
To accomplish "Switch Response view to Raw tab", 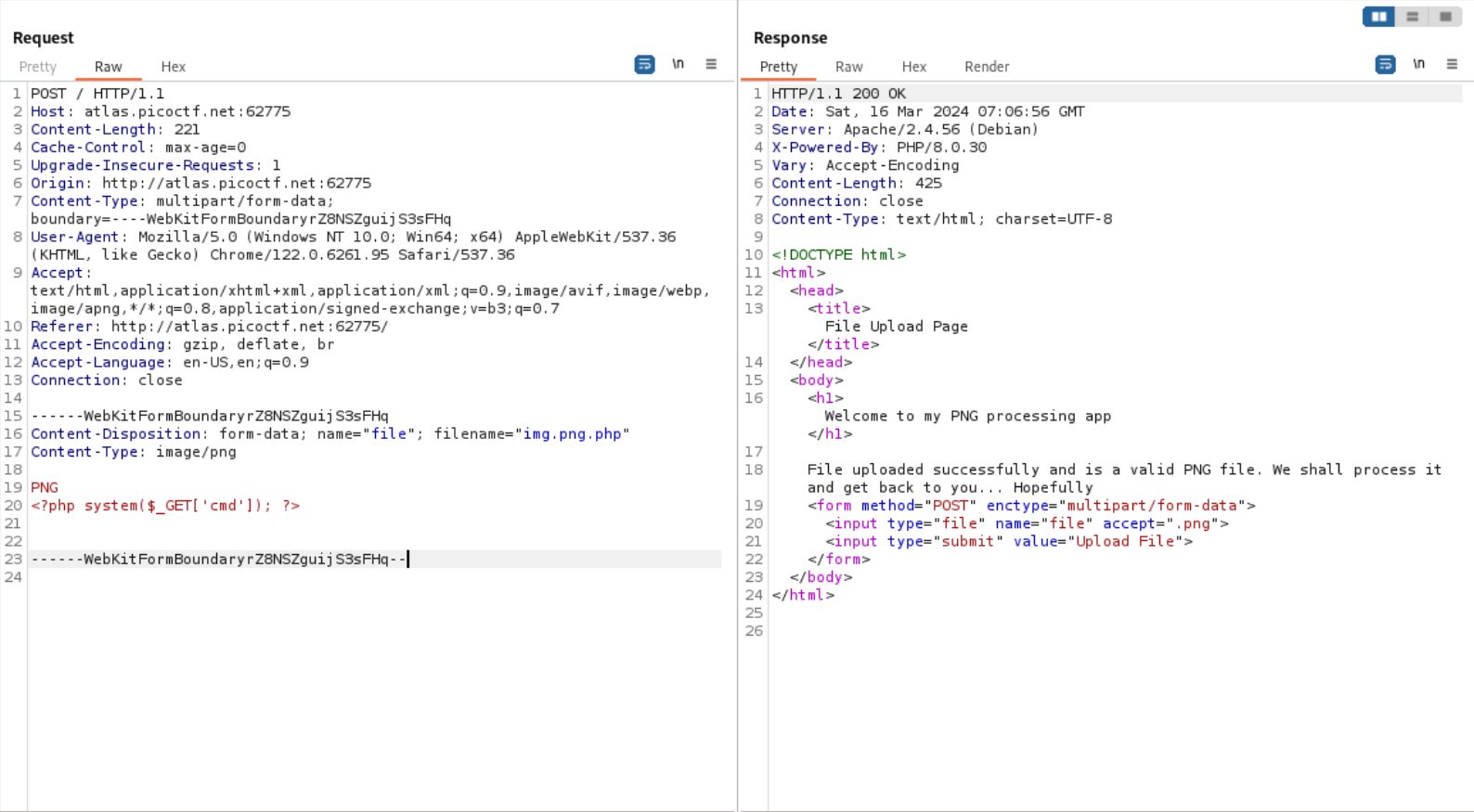I will coord(849,67).
